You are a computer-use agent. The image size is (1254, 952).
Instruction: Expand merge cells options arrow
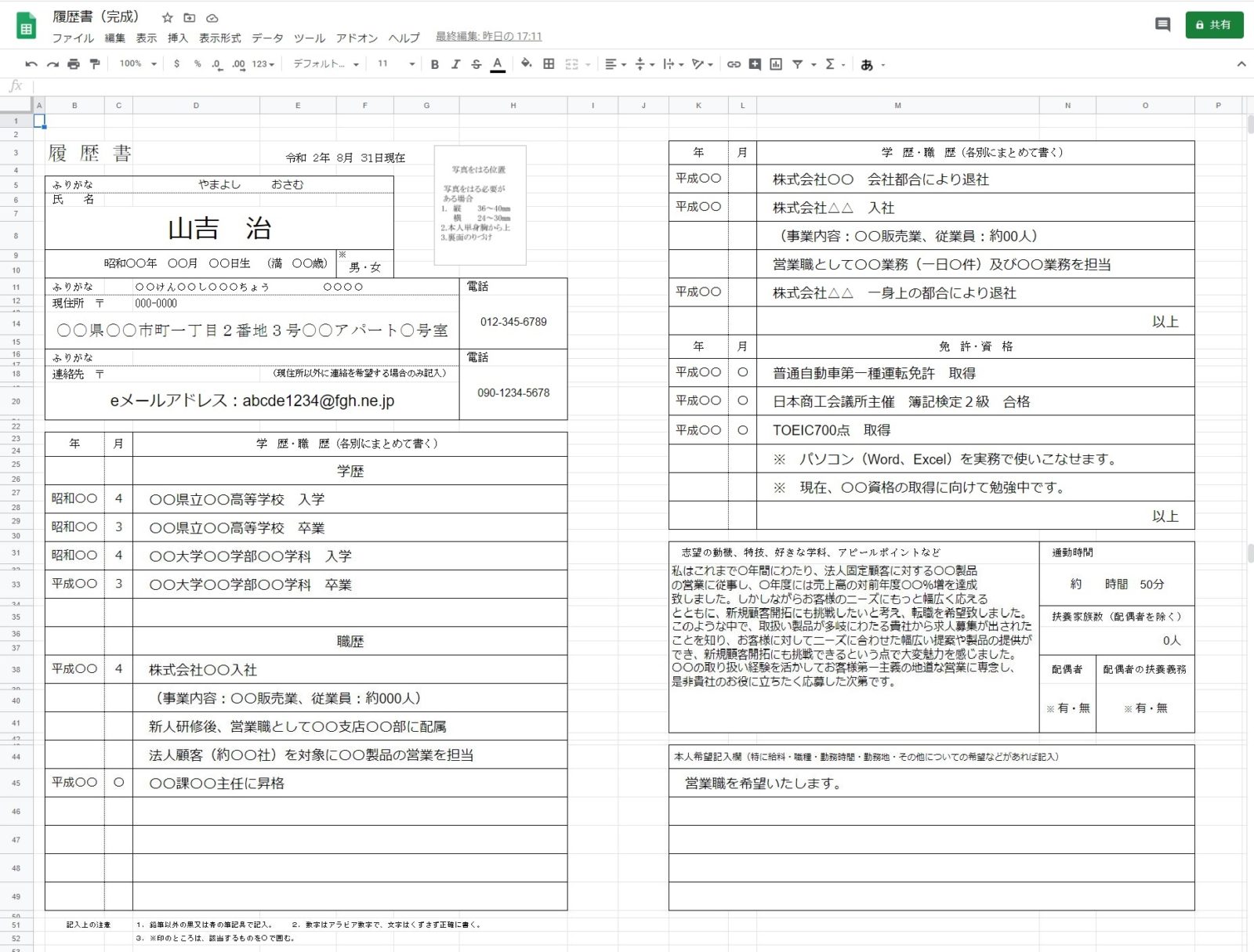[x=588, y=64]
